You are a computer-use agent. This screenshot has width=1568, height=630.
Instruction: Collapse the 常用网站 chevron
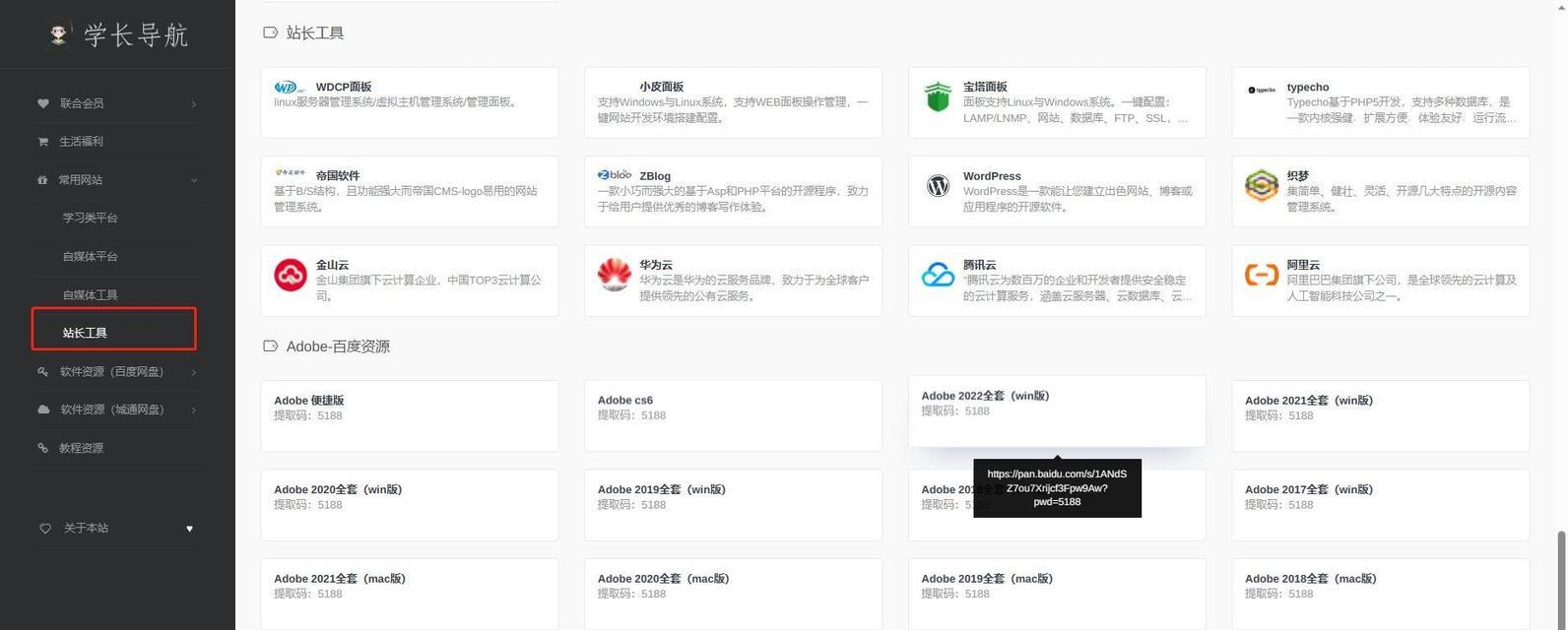(x=193, y=180)
